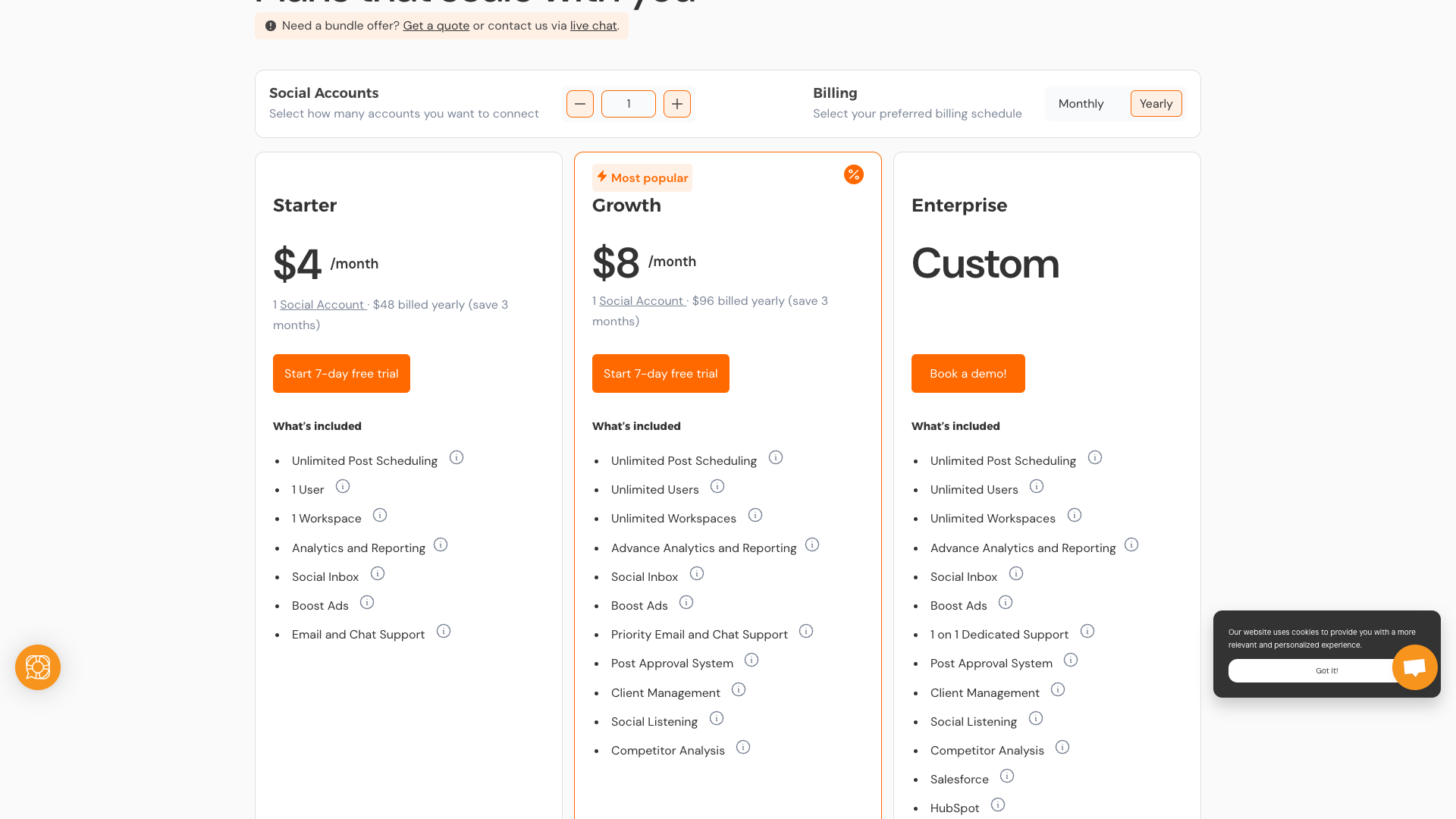Screen dimensions: 1456x819
Task: Increase social accounts with the plus button
Action: (676, 104)
